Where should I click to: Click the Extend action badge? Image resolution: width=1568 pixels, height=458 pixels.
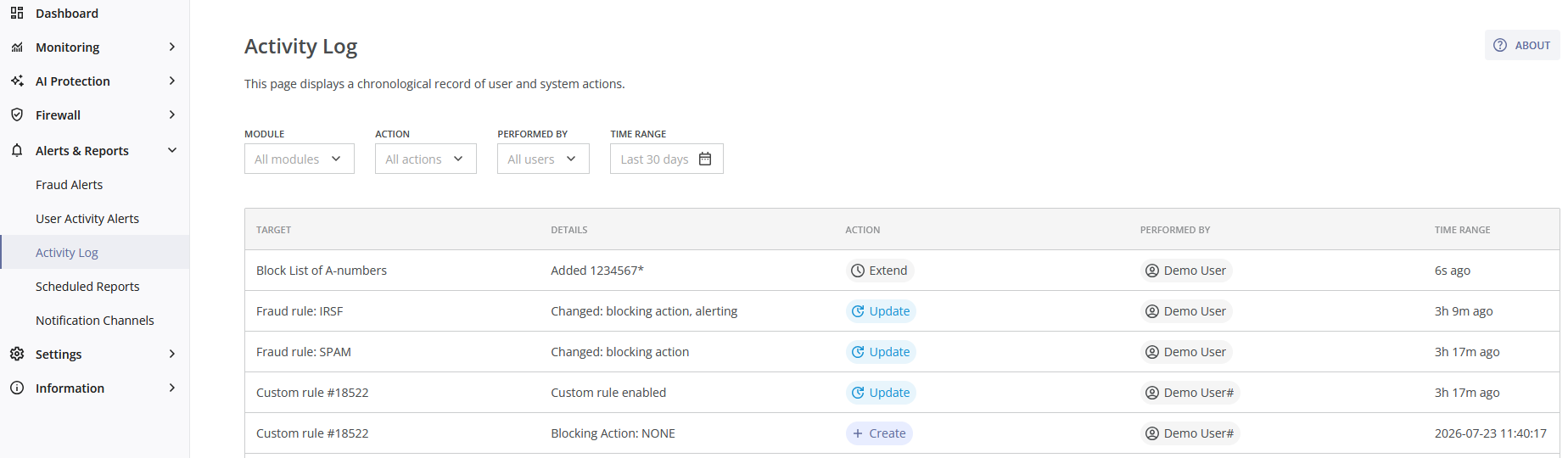880,271
